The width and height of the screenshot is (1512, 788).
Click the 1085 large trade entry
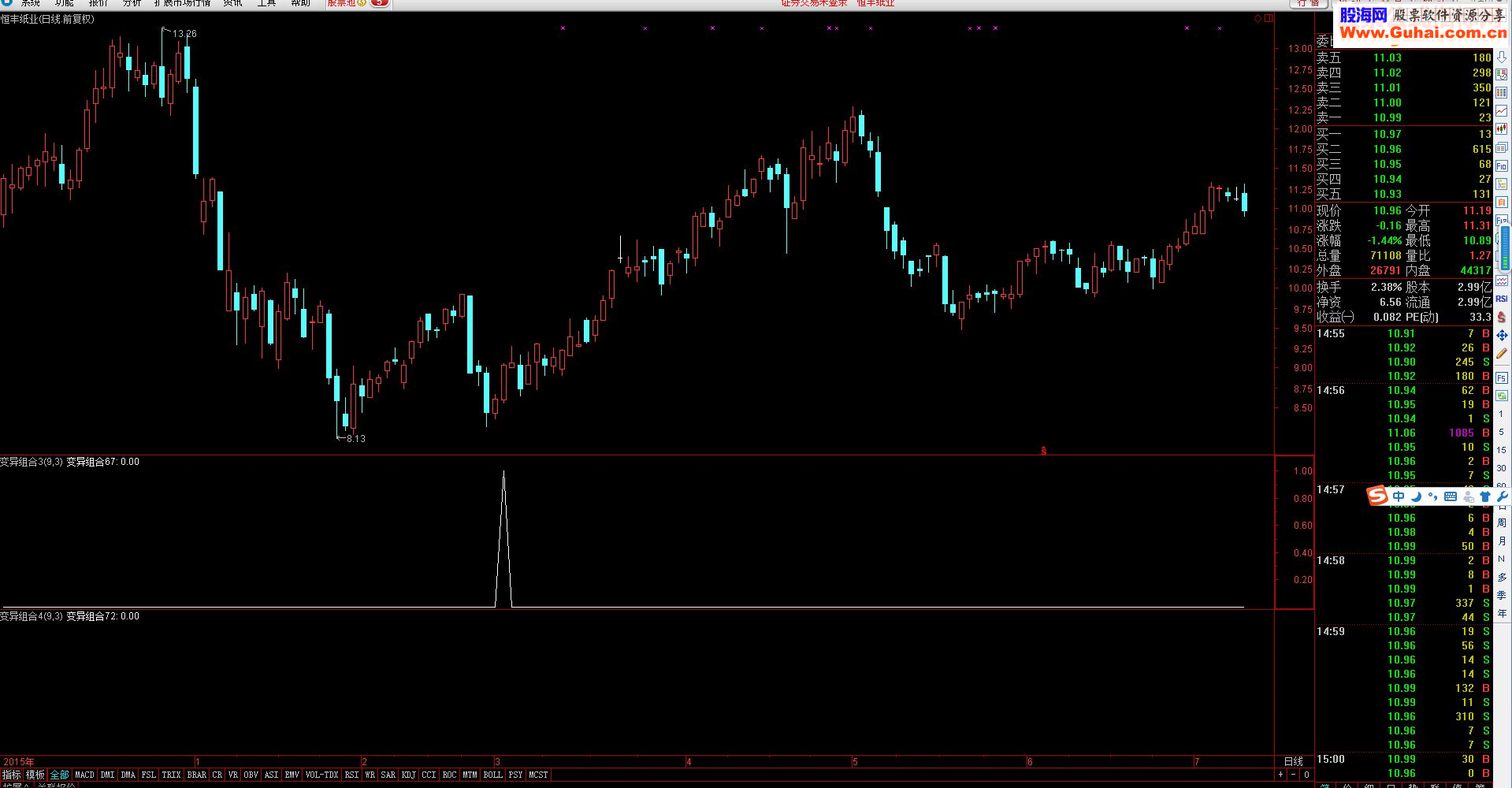point(1461,433)
